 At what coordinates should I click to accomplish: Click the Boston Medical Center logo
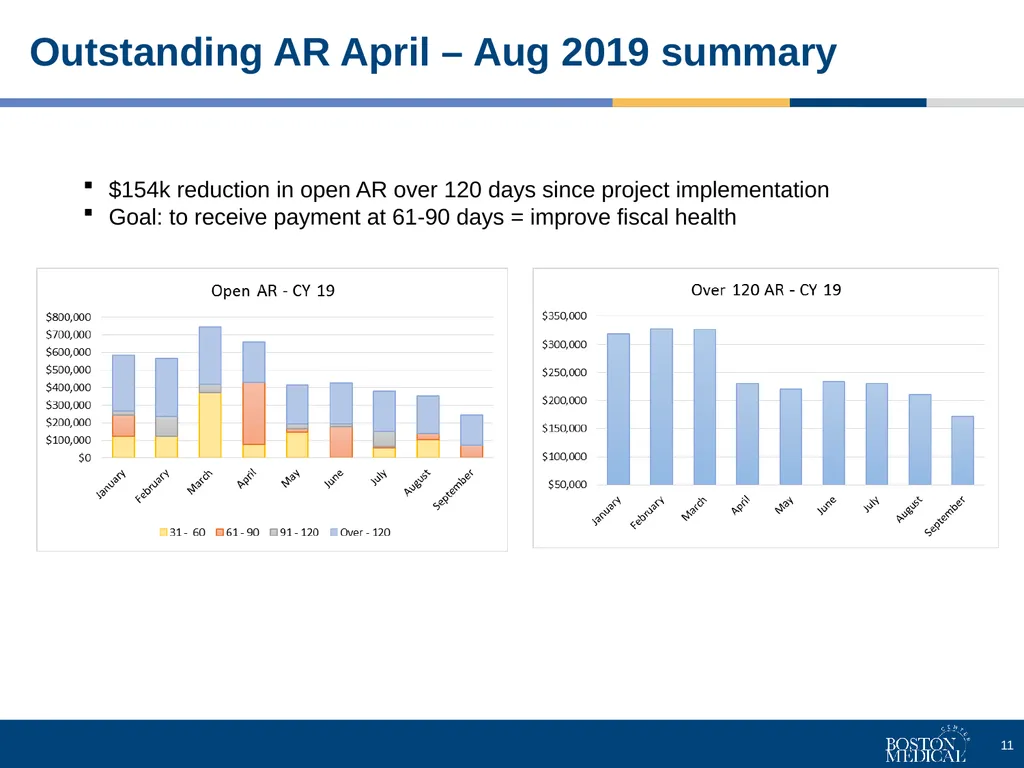tap(927, 744)
